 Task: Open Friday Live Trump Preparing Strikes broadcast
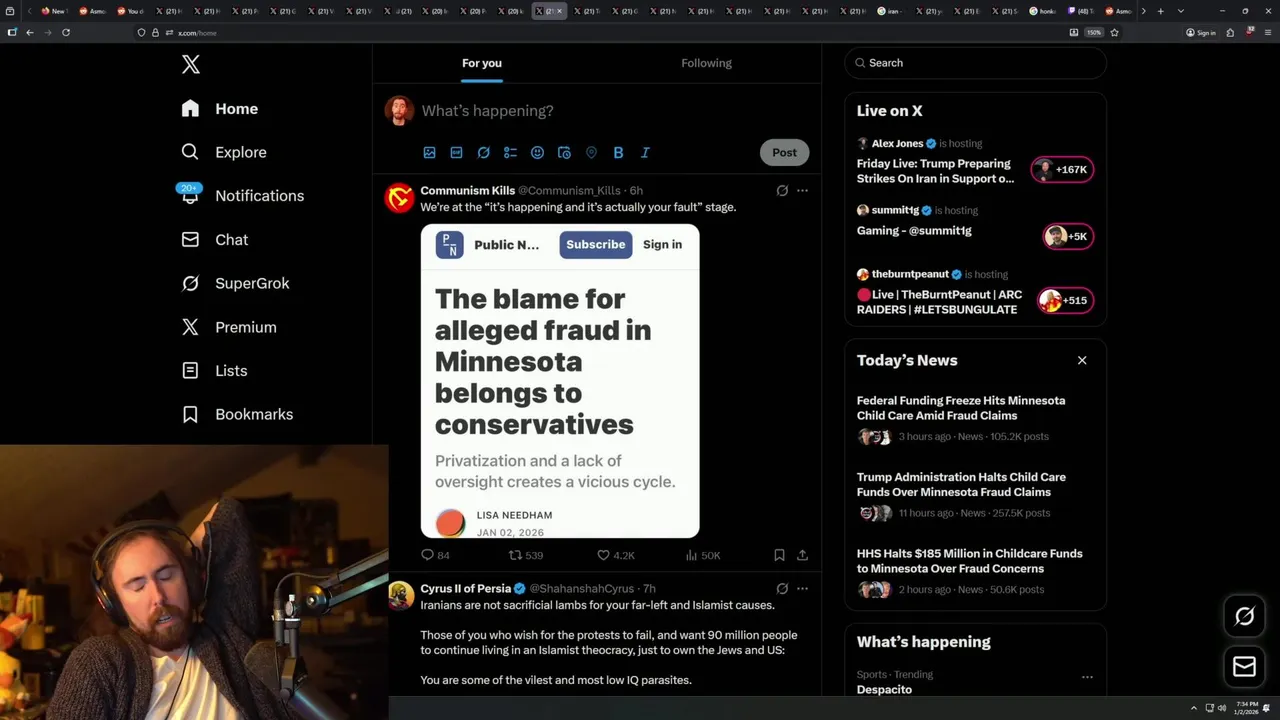(x=935, y=171)
